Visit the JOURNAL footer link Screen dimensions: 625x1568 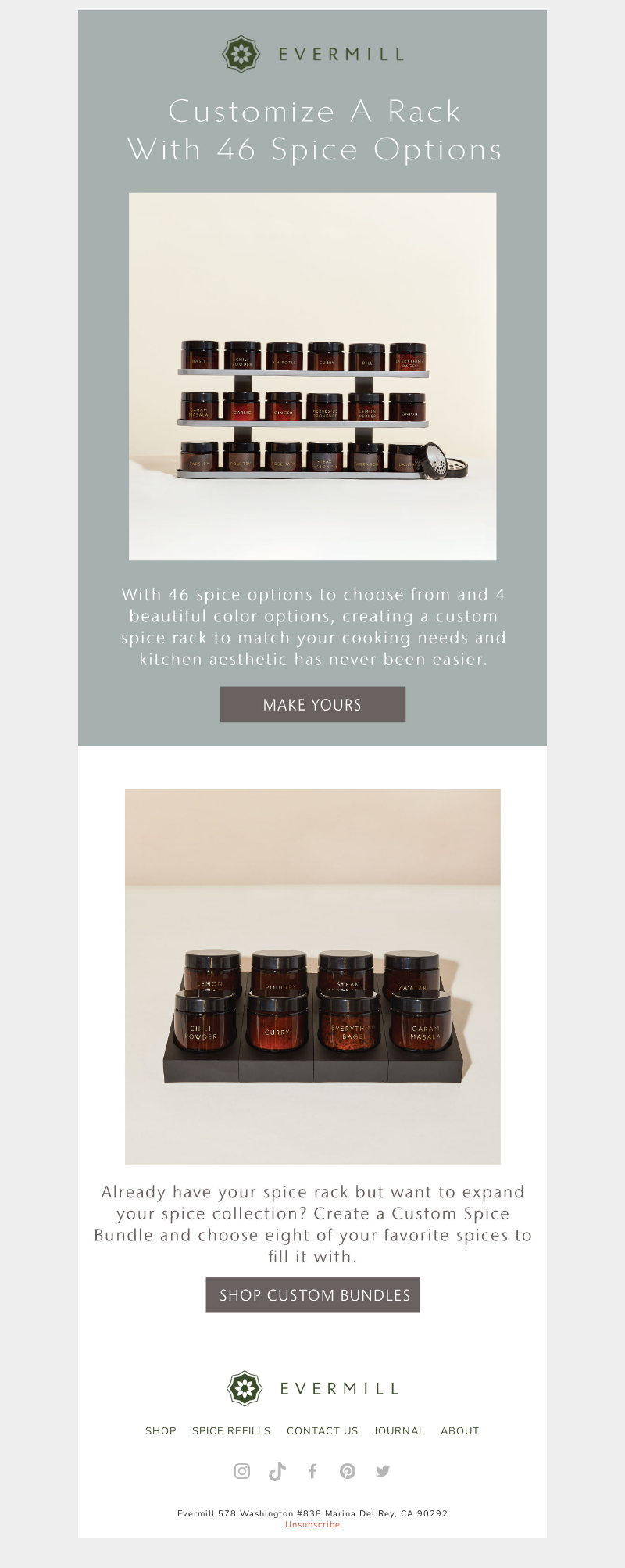pos(399,1430)
